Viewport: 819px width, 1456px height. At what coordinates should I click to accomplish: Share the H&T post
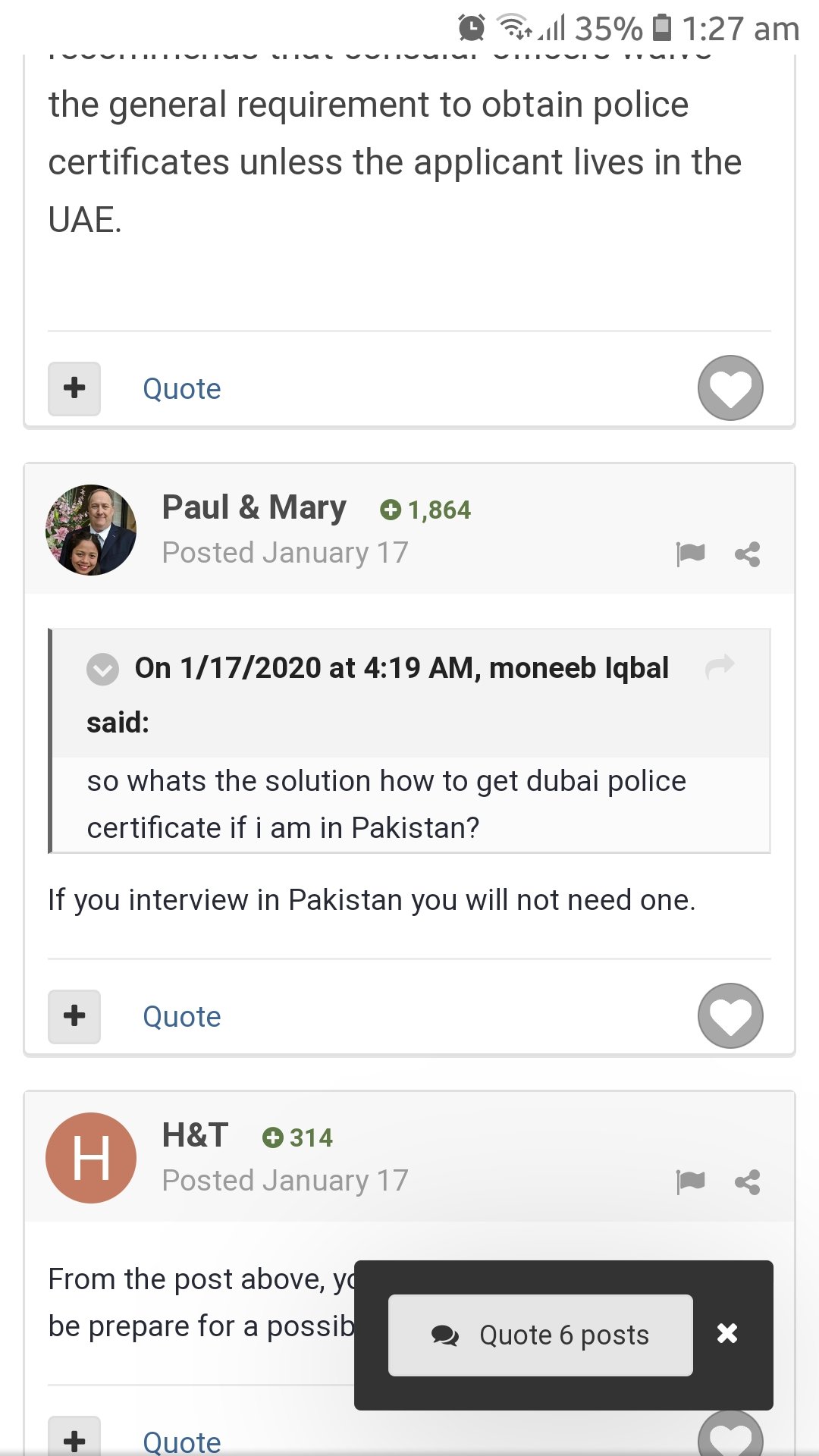point(747,1182)
